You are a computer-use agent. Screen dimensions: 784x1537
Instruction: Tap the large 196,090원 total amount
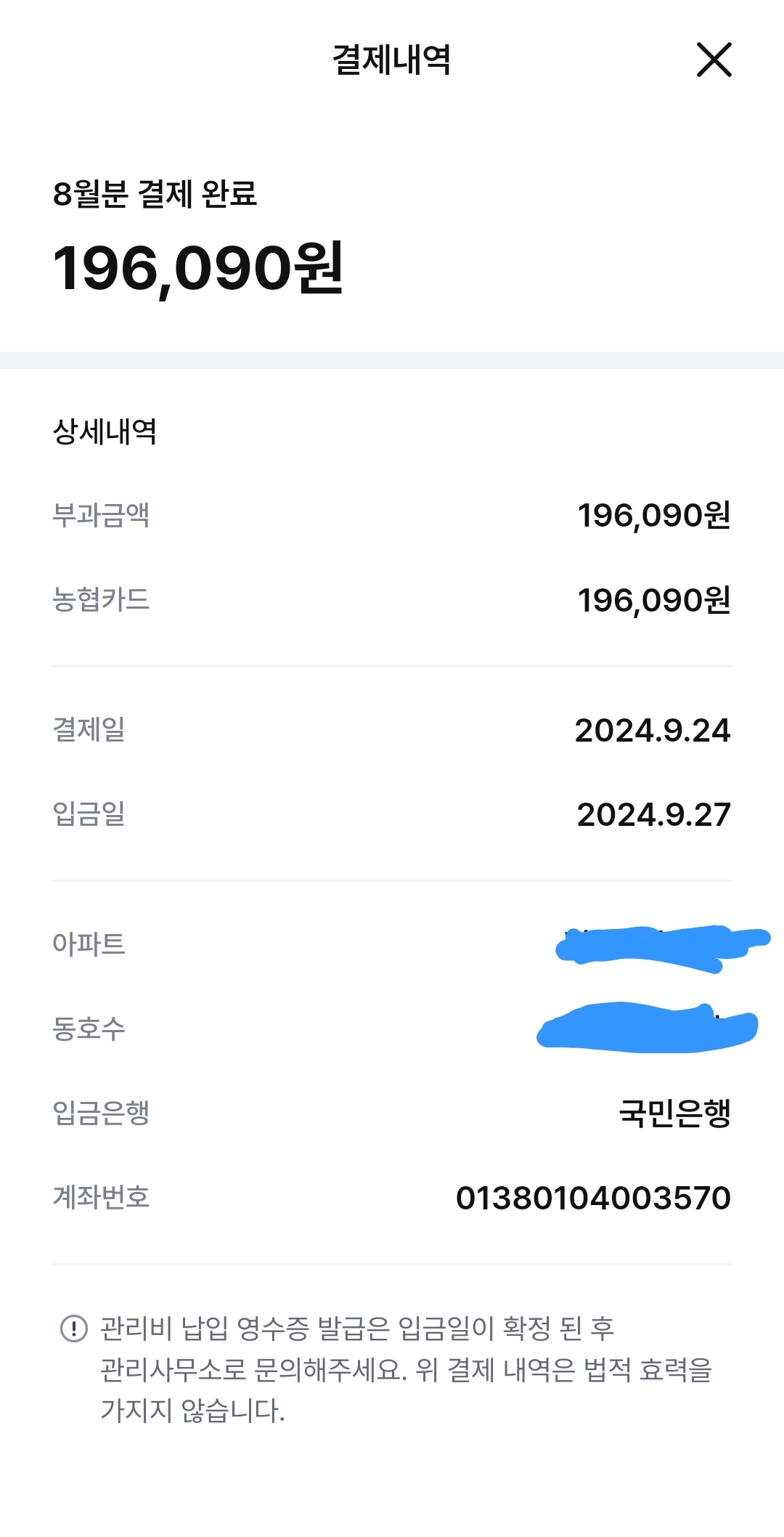[197, 268]
